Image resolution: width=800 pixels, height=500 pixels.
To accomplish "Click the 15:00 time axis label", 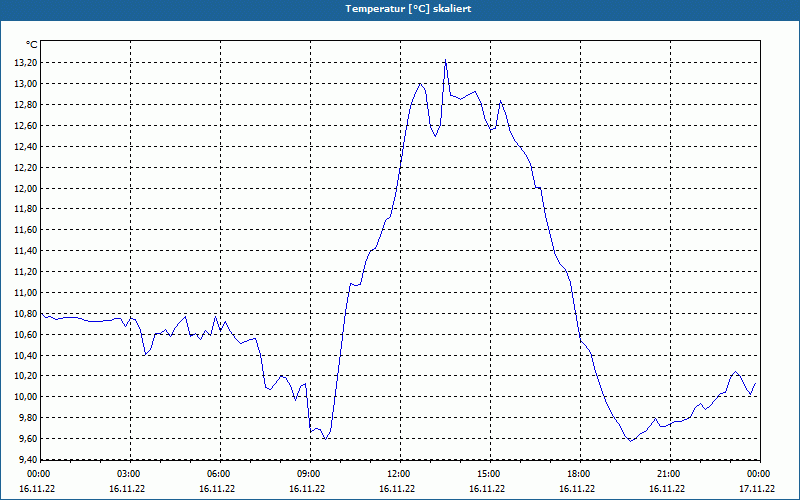I will click(490, 474).
